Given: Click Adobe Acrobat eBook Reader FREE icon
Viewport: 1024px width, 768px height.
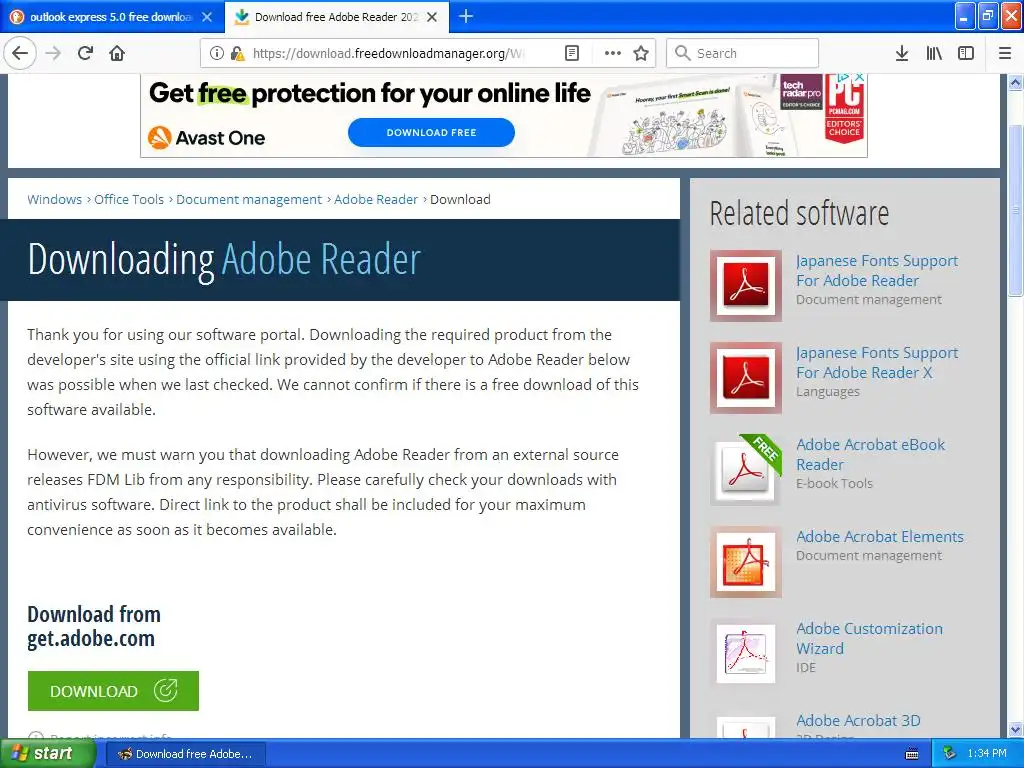Looking at the screenshot, I should pyautogui.click(x=746, y=470).
